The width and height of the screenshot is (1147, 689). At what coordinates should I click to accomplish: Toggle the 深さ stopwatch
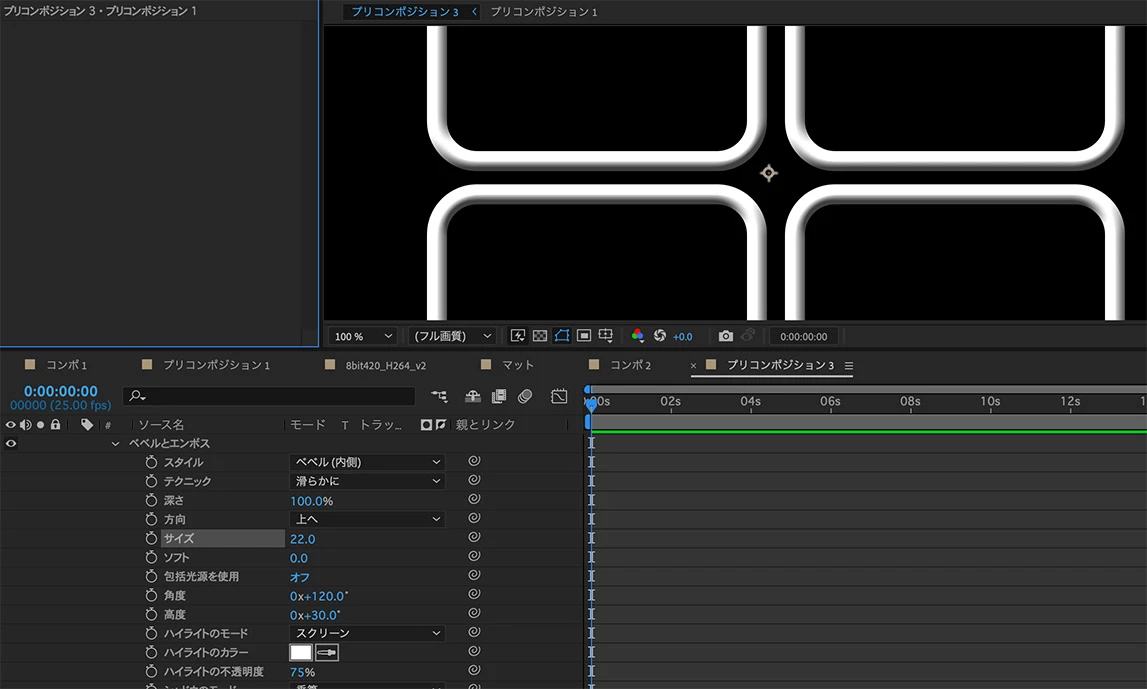point(151,500)
